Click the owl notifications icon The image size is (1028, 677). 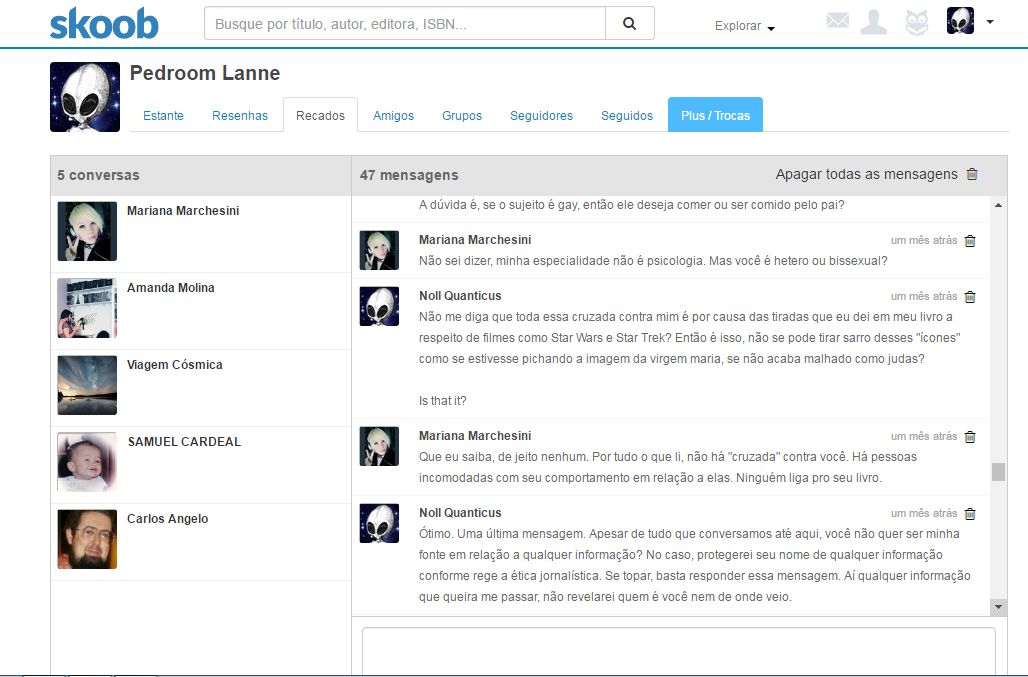tap(917, 23)
